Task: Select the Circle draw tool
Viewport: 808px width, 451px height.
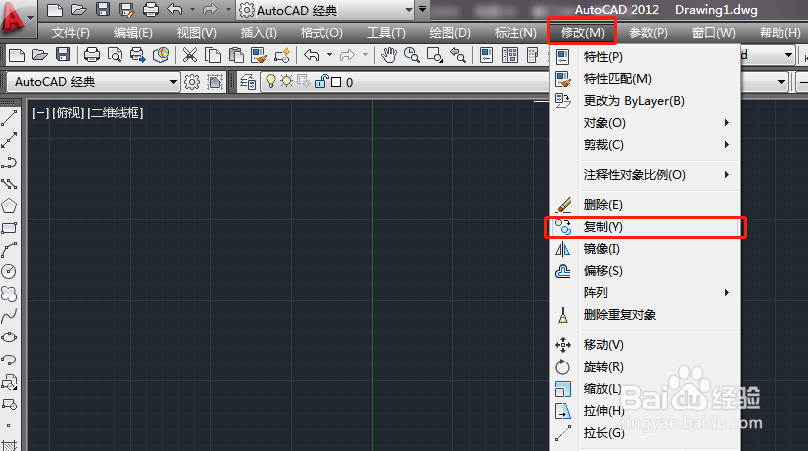Action: coord(9,272)
